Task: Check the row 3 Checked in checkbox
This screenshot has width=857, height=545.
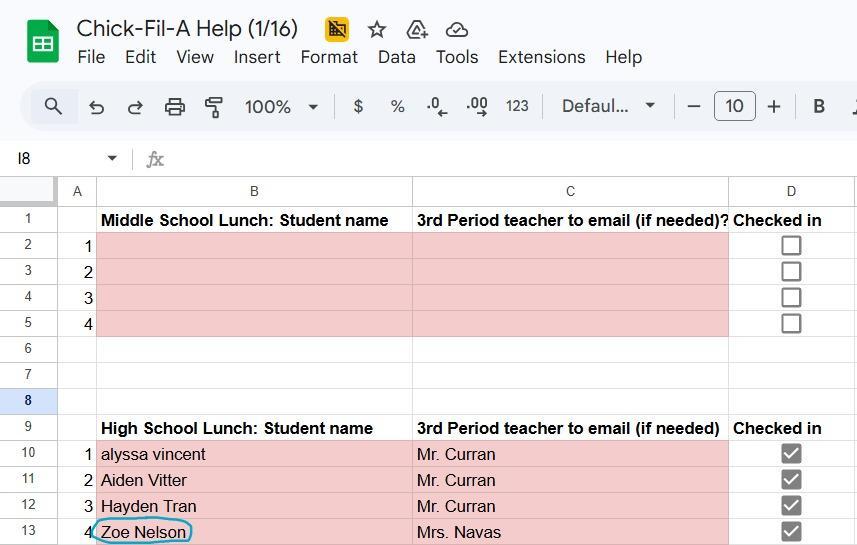Action: click(791, 272)
